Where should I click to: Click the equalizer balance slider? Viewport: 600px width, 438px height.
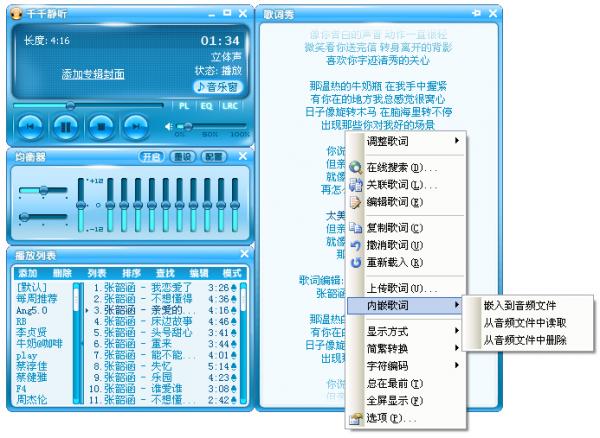pyautogui.click(x=43, y=190)
